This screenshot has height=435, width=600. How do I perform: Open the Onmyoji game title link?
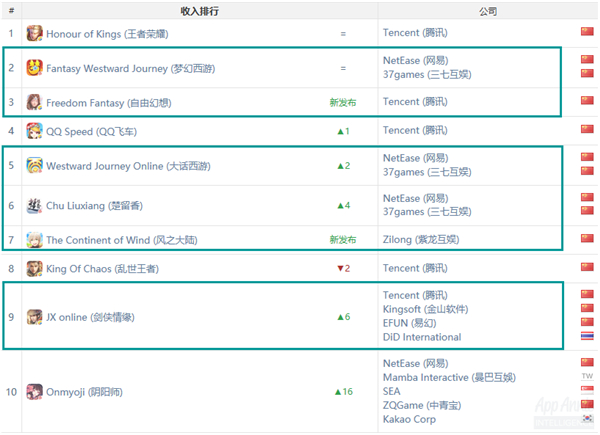[84, 392]
